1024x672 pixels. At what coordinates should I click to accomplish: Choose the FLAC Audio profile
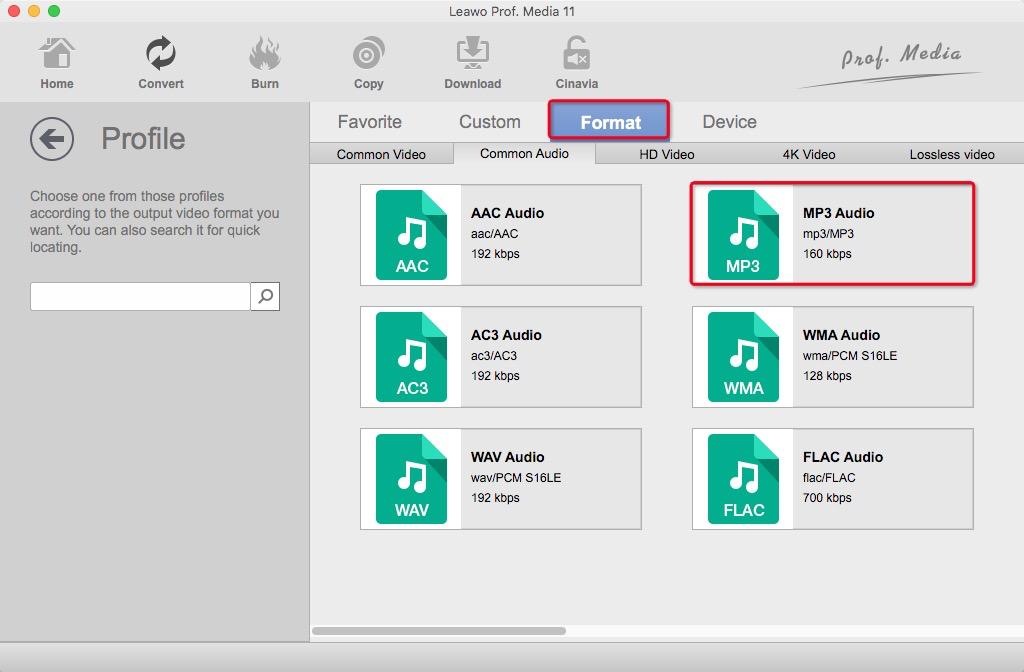pos(830,478)
